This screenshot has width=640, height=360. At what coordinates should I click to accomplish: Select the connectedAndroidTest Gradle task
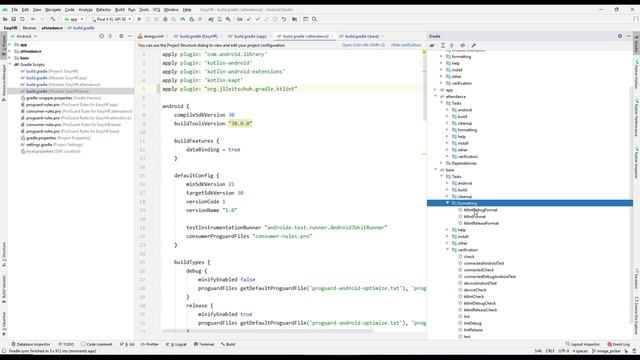point(484,263)
